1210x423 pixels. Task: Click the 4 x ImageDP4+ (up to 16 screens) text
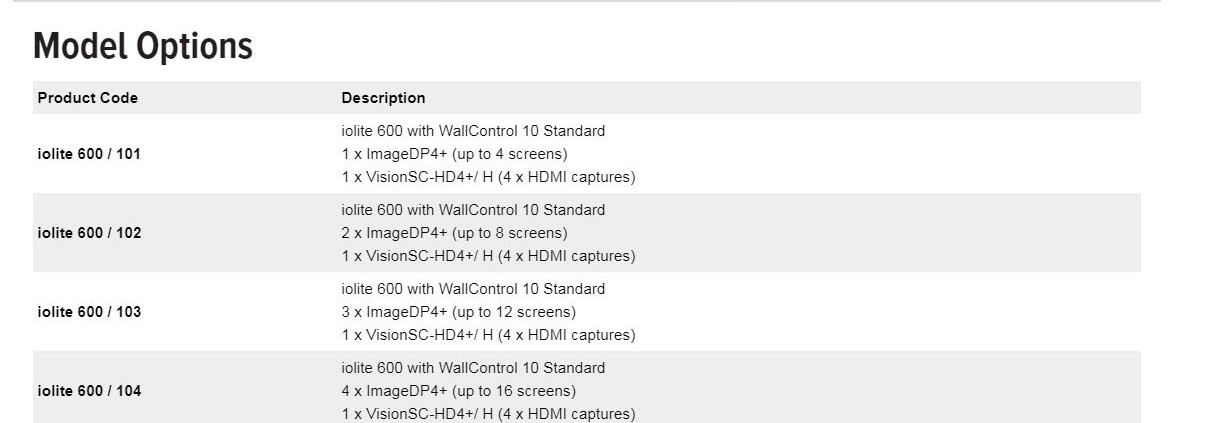coord(458,391)
